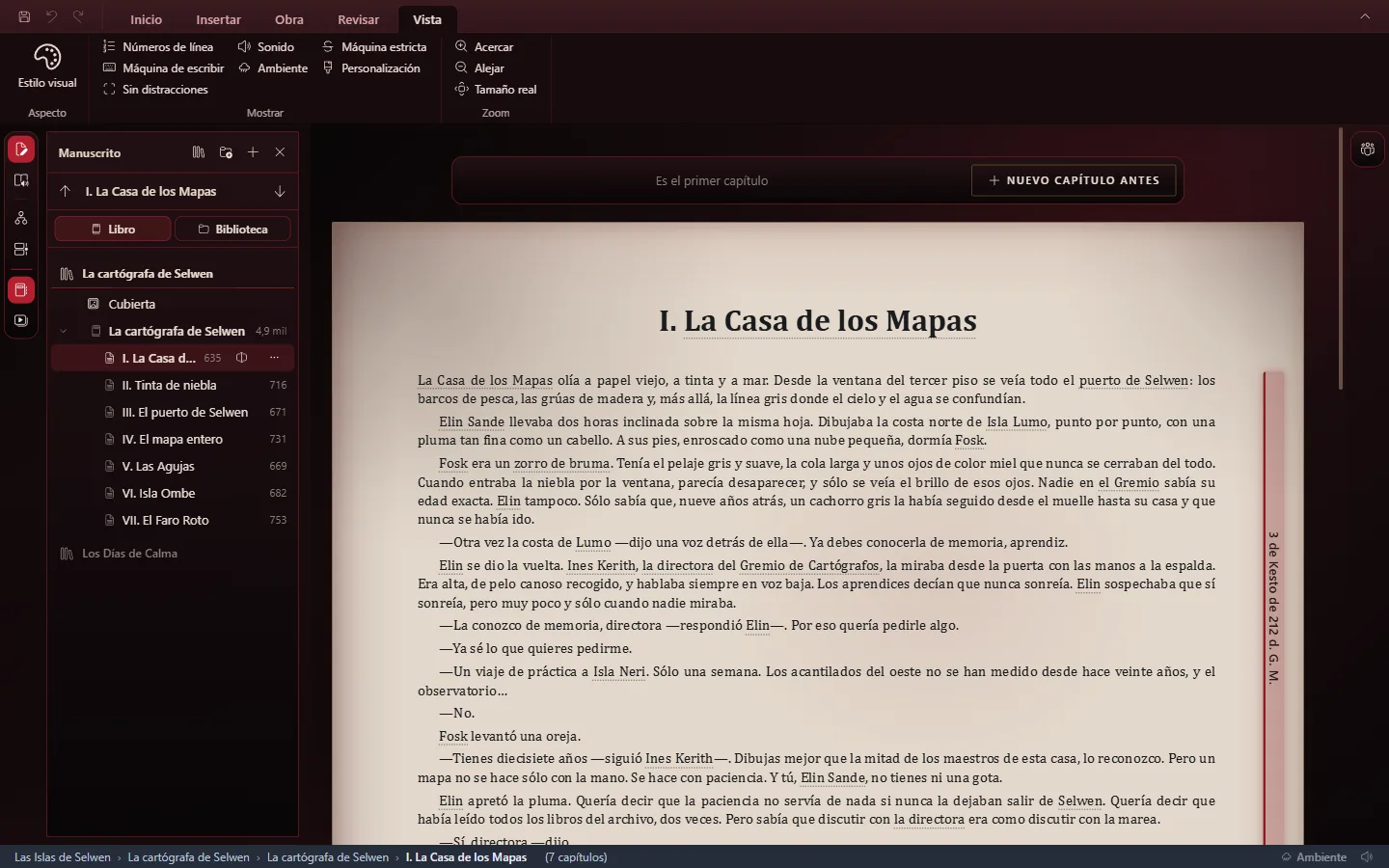
Task: Click the notebook icon in the left sidebar
Action: tap(21, 290)
